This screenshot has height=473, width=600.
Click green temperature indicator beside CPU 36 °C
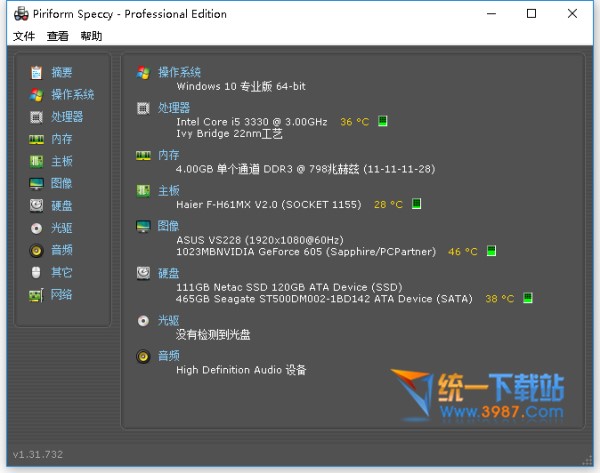pyautogui.click(x=383, y=121)
